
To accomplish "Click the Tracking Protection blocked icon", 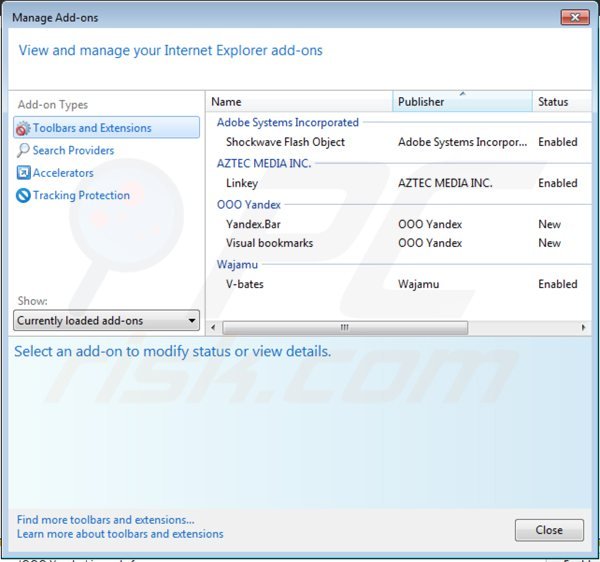I will (23, 195).
